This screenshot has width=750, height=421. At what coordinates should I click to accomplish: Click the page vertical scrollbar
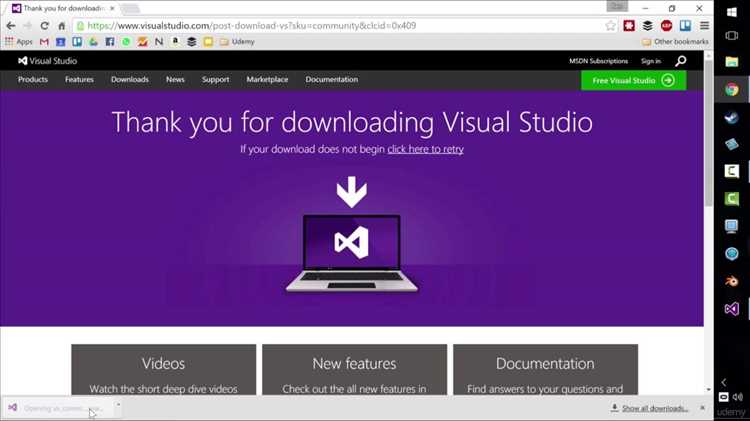pyautogui.click(x=708, y=133)
